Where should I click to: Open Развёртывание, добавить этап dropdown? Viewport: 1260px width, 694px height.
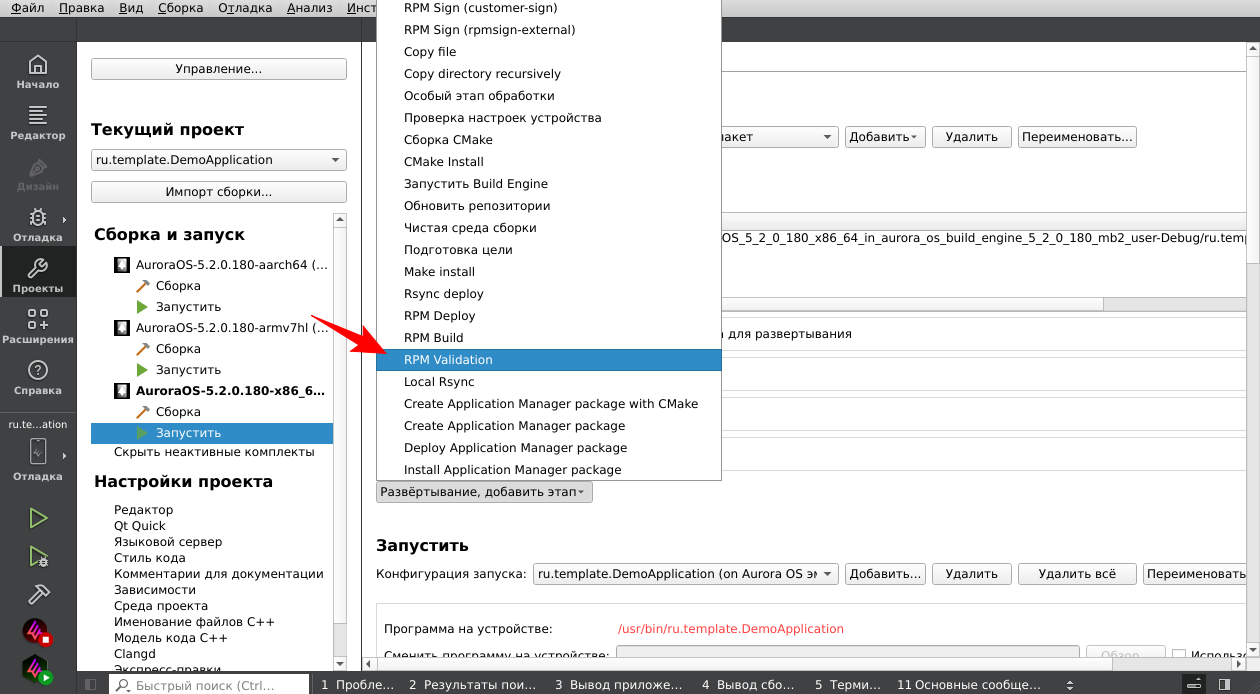click(484, 491)
